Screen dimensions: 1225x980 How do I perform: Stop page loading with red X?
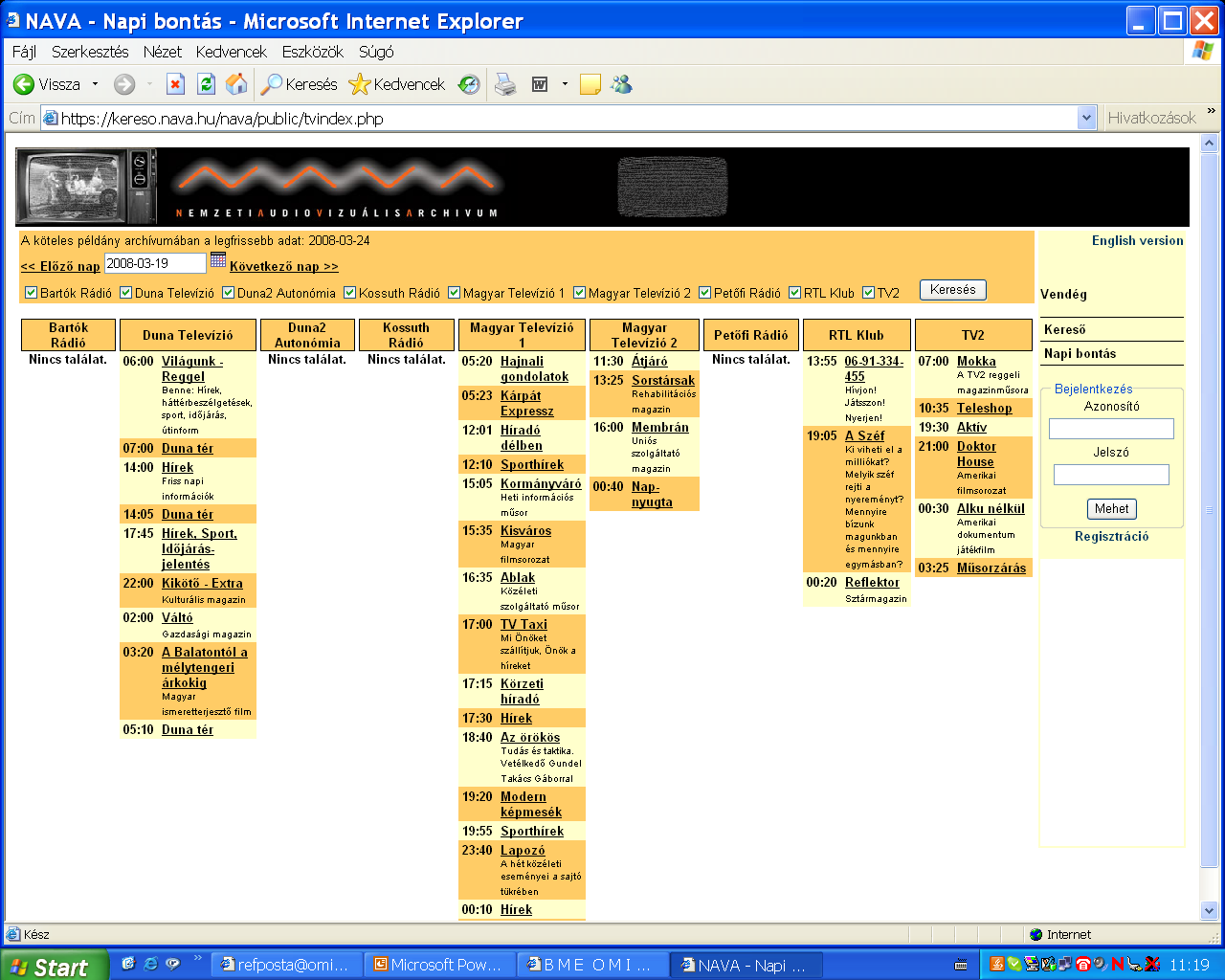pyautogui.click(x=175, y=84)
